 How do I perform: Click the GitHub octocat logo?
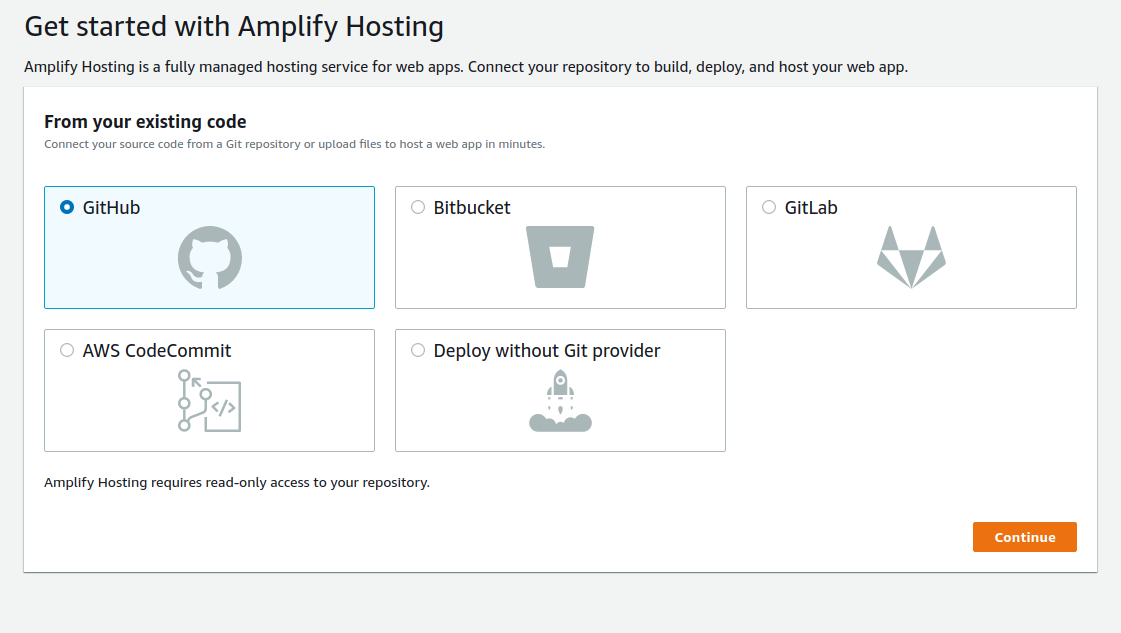[x=210, y=257]
